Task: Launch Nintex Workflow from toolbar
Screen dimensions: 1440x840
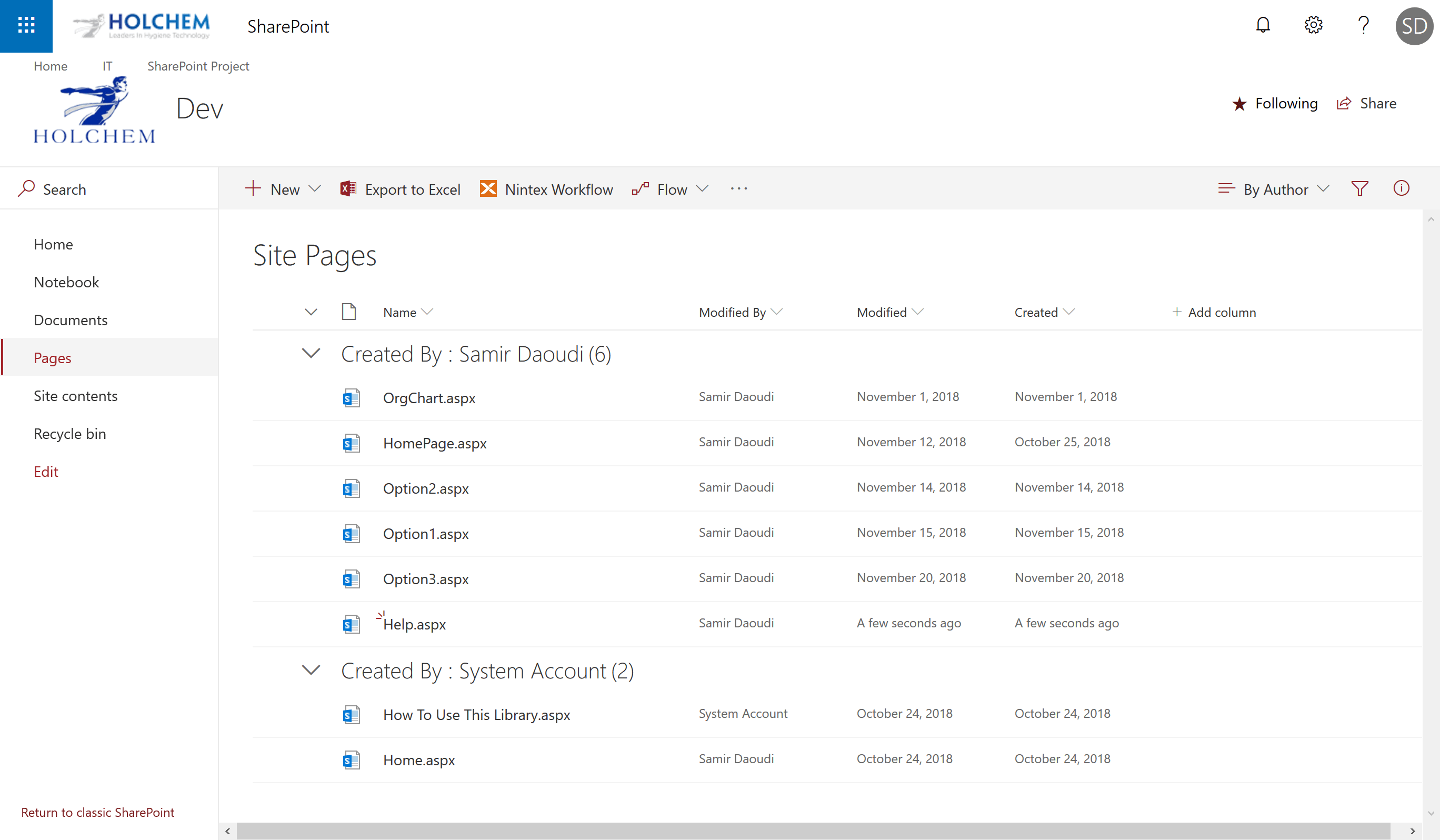Action: pyautogui.click(x=547, y=189)
